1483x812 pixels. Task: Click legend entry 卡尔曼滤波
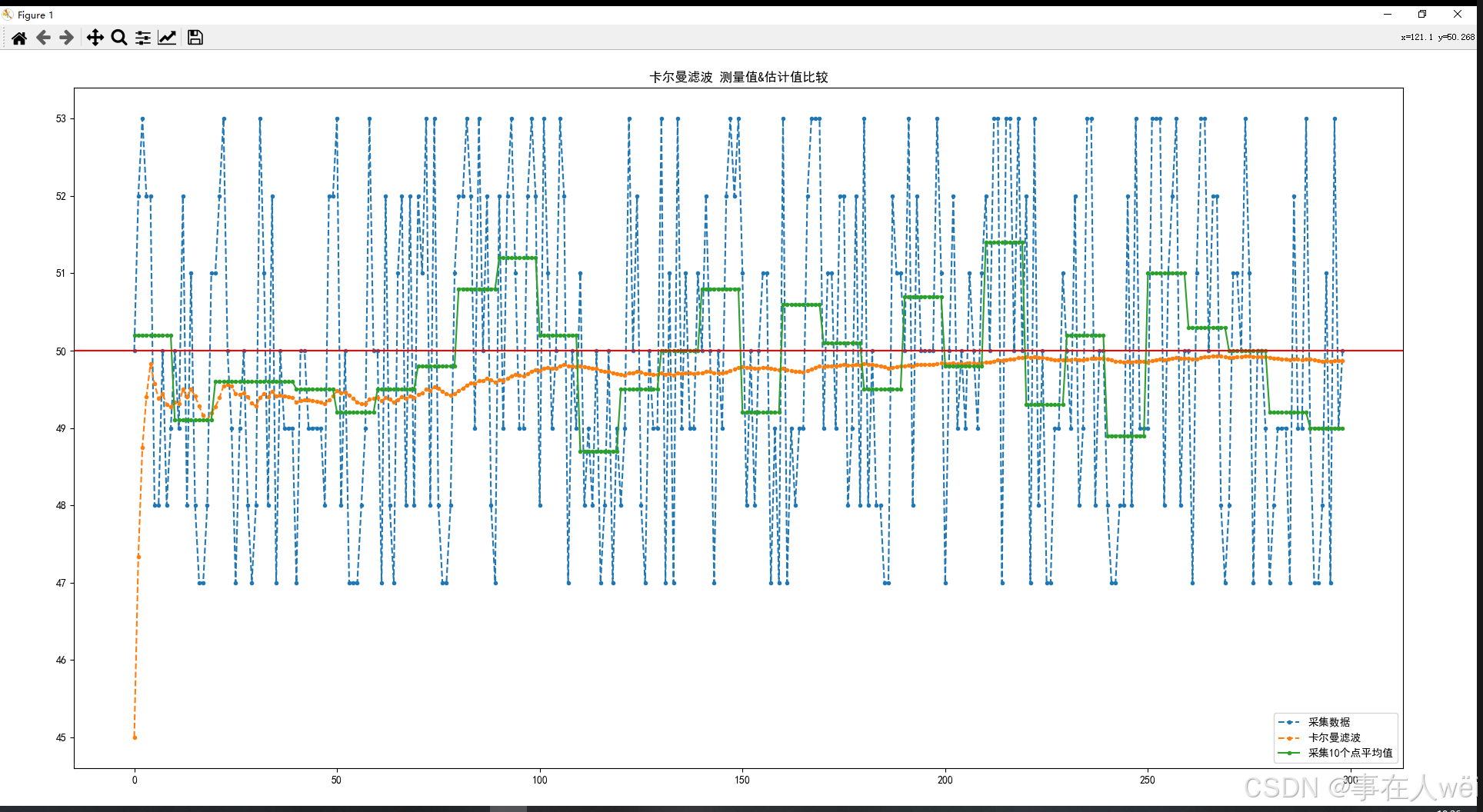point(1335,737)
